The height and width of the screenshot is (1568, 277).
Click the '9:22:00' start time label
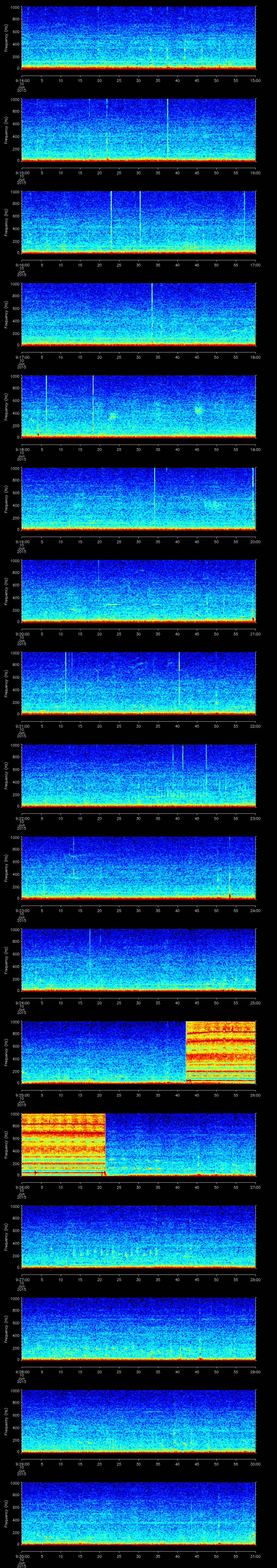(x=22, y=818)
